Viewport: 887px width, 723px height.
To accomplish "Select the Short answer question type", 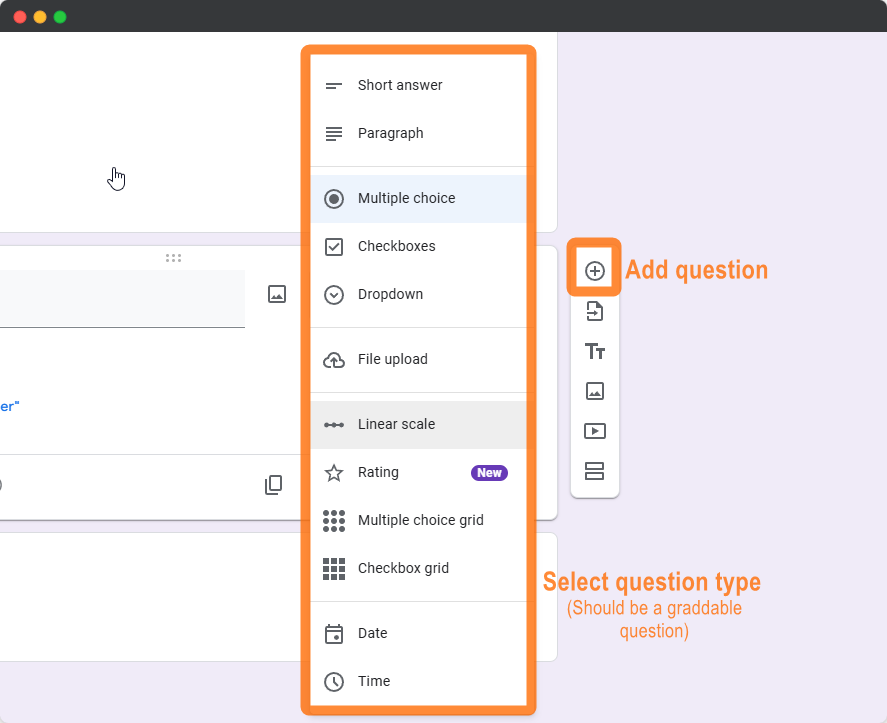I will pos(400,85).
